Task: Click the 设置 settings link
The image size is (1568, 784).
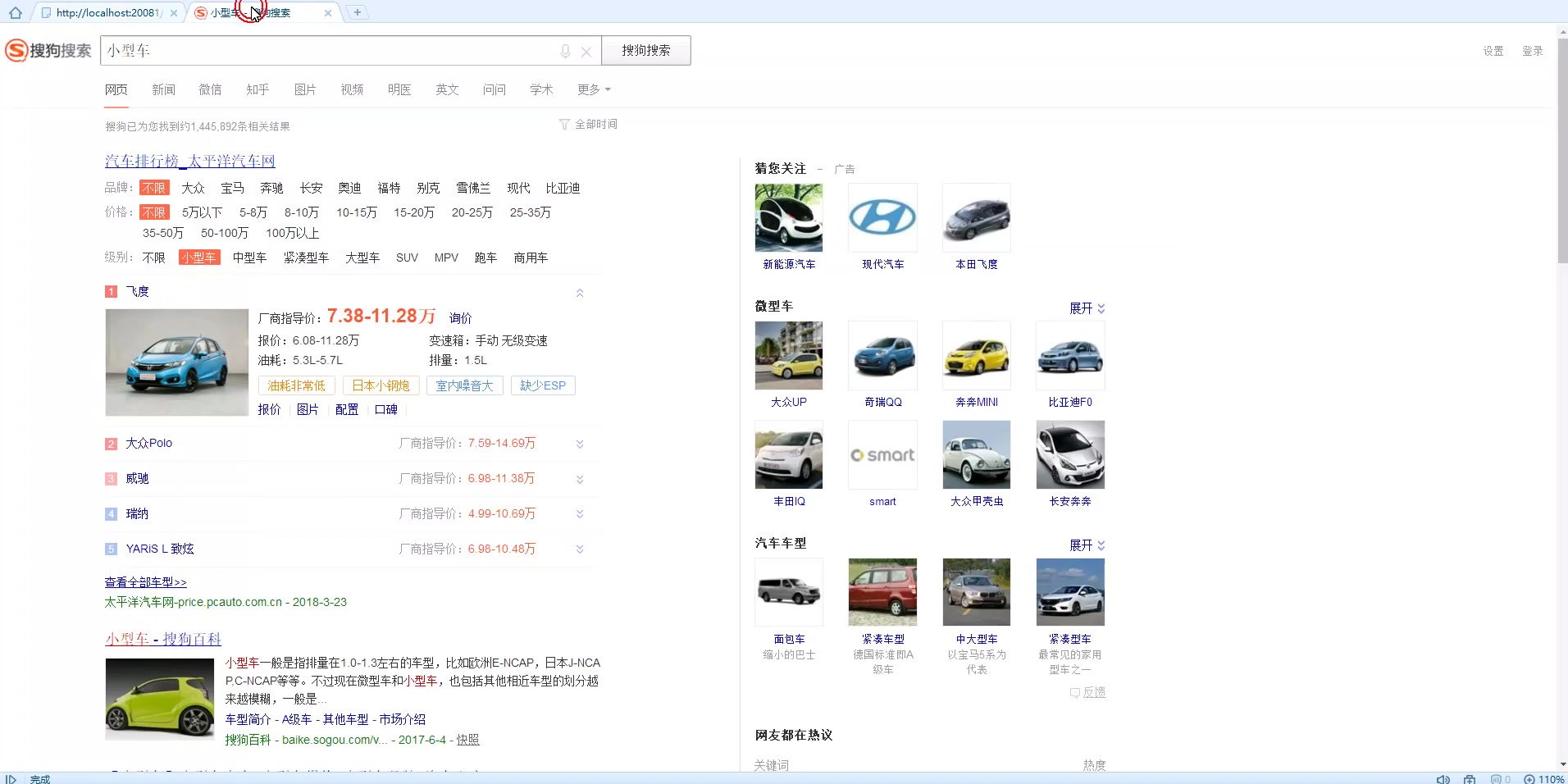Action: click(x=1493, y=51)
